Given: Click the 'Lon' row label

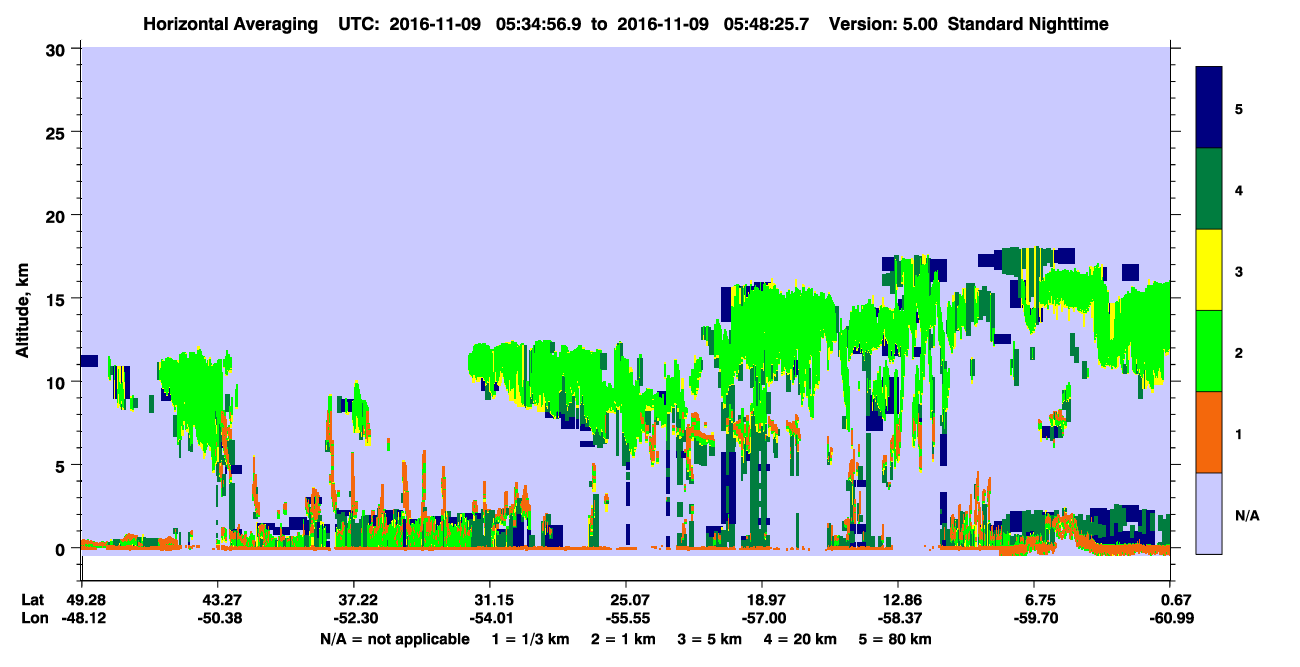Looking at the screenshot, I should click(x=33, y=618).
